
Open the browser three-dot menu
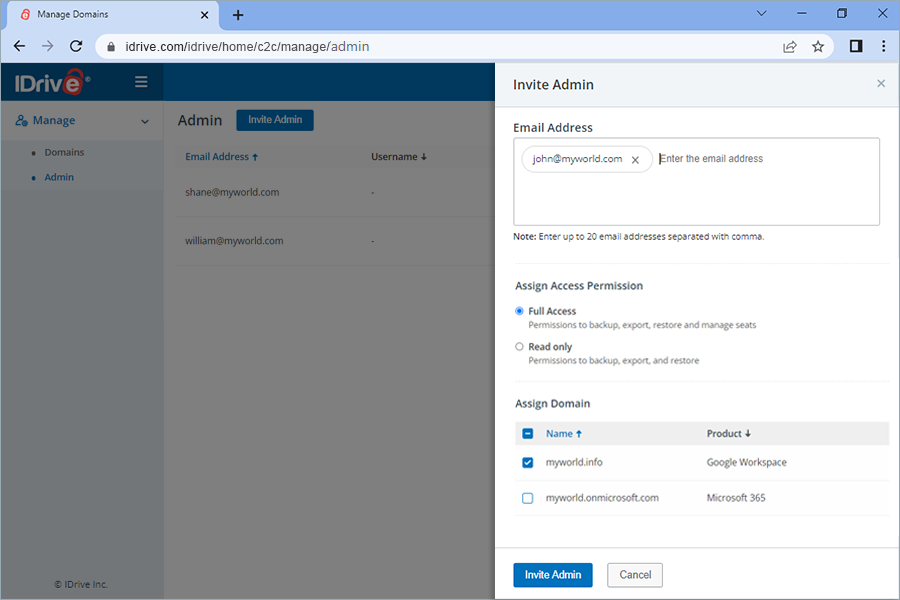click(x=883, y=47)
